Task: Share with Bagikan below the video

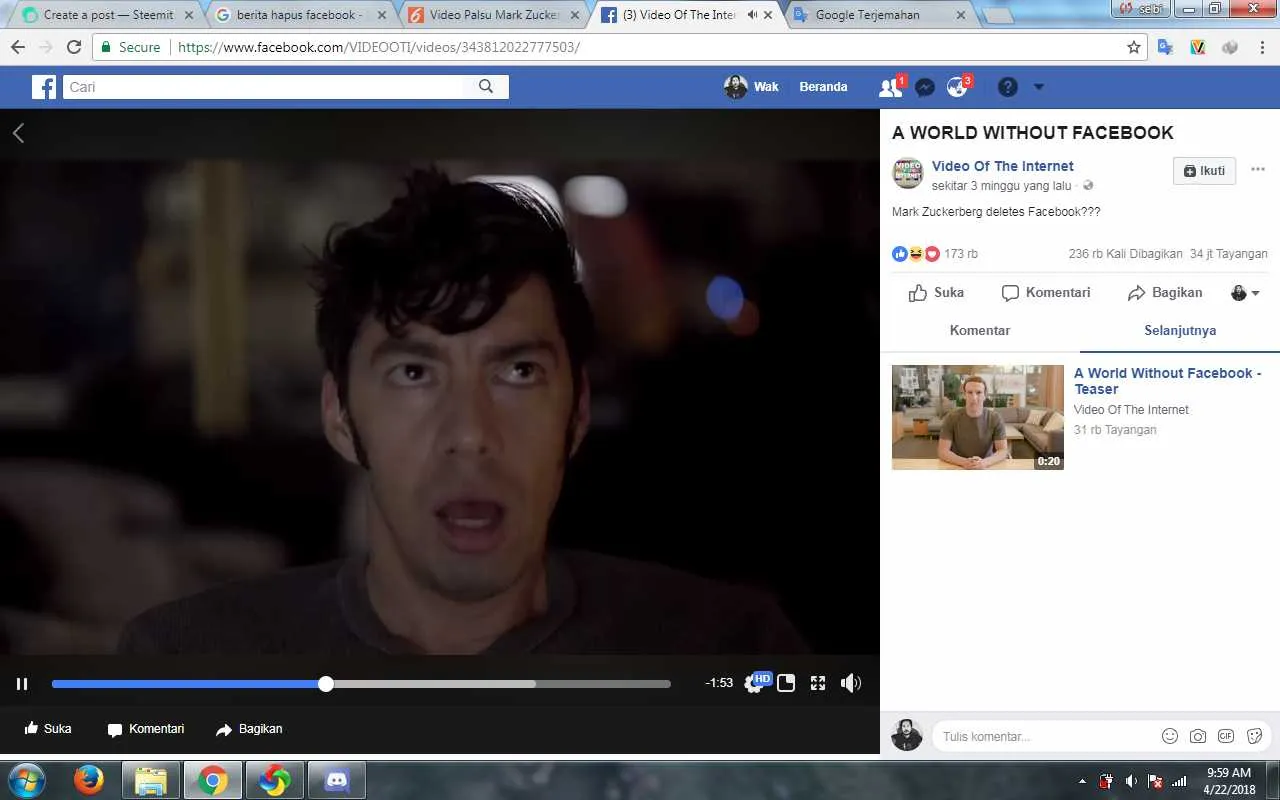Action: click(249, 729)
